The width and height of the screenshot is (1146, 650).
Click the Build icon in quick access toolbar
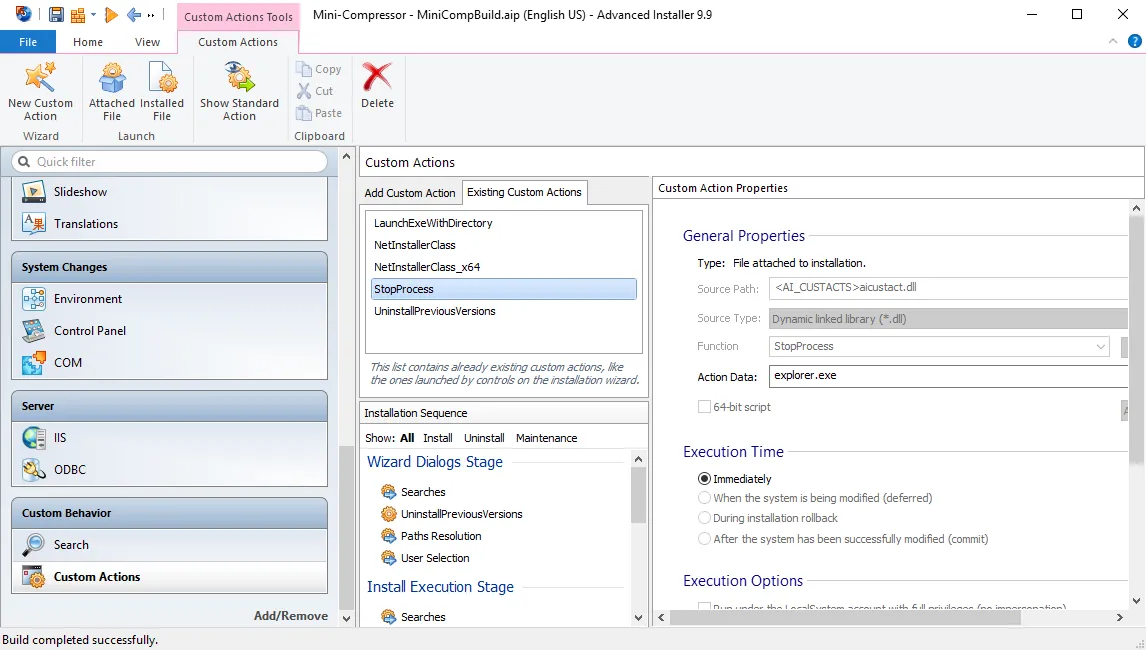77,15
